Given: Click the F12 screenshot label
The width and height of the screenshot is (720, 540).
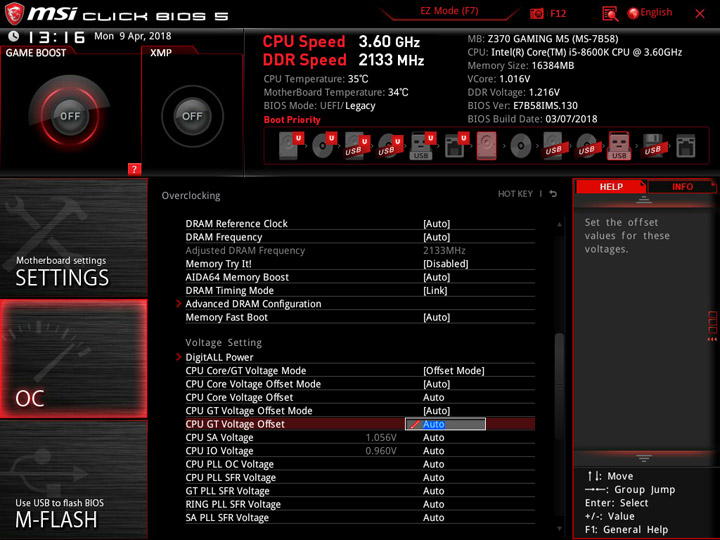Looking at the screenshot, I should tap(558, 13).
